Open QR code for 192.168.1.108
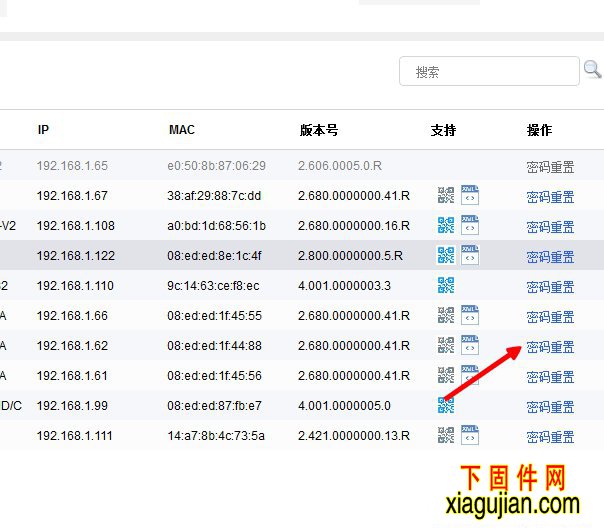 446,225
